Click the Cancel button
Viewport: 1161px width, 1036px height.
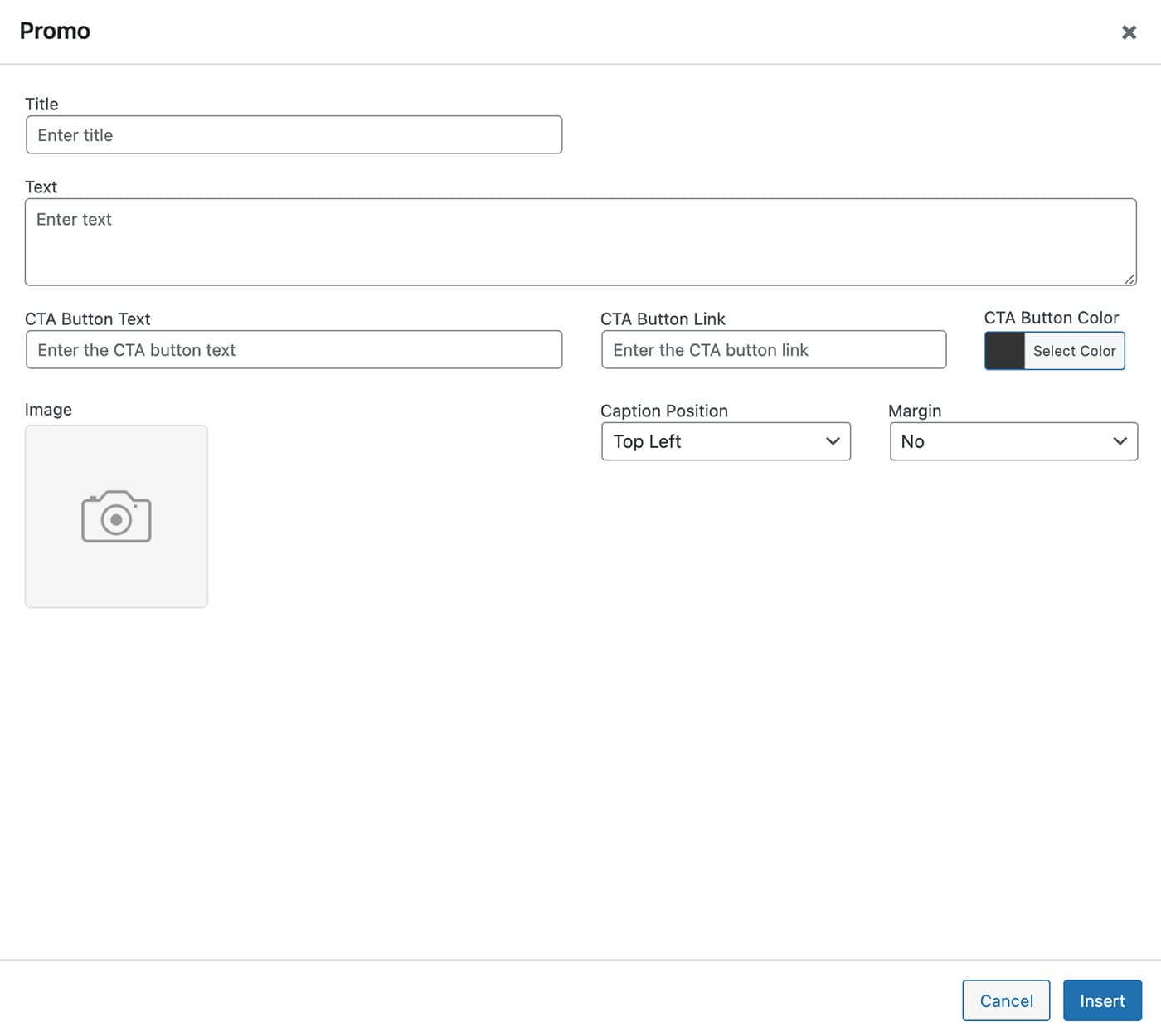[x=1006, y=1000]
